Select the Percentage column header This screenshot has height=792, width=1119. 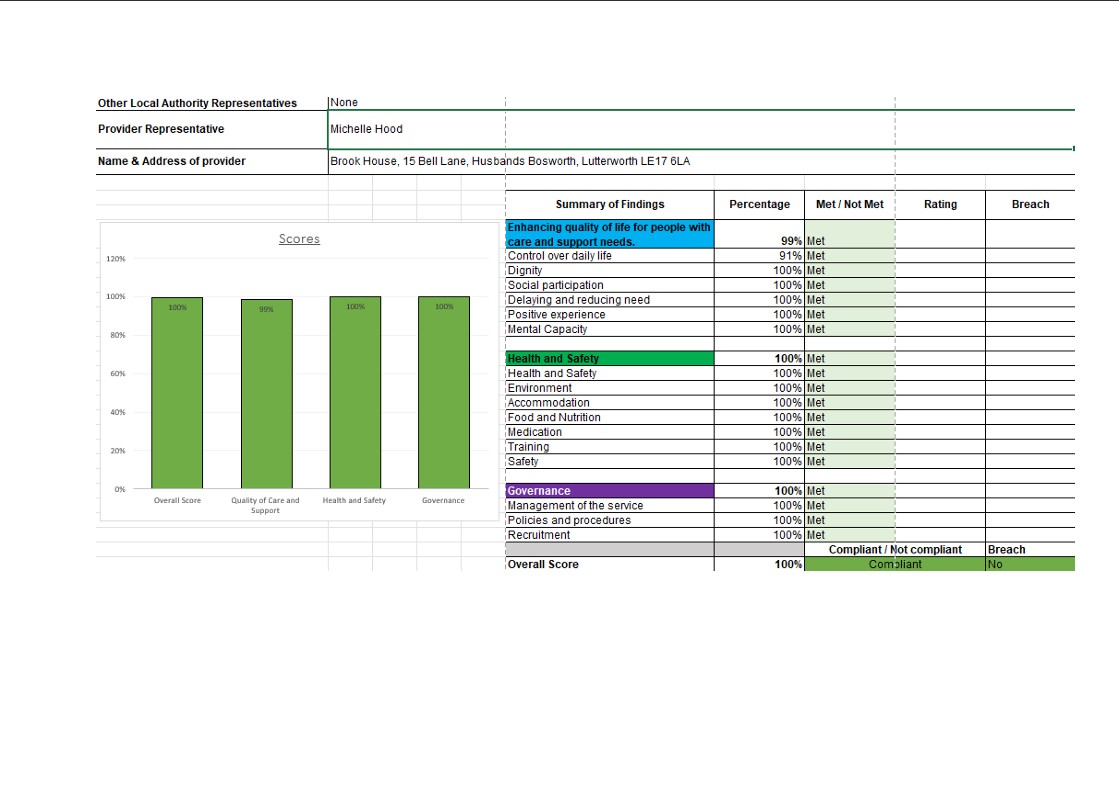pos(759,204)
